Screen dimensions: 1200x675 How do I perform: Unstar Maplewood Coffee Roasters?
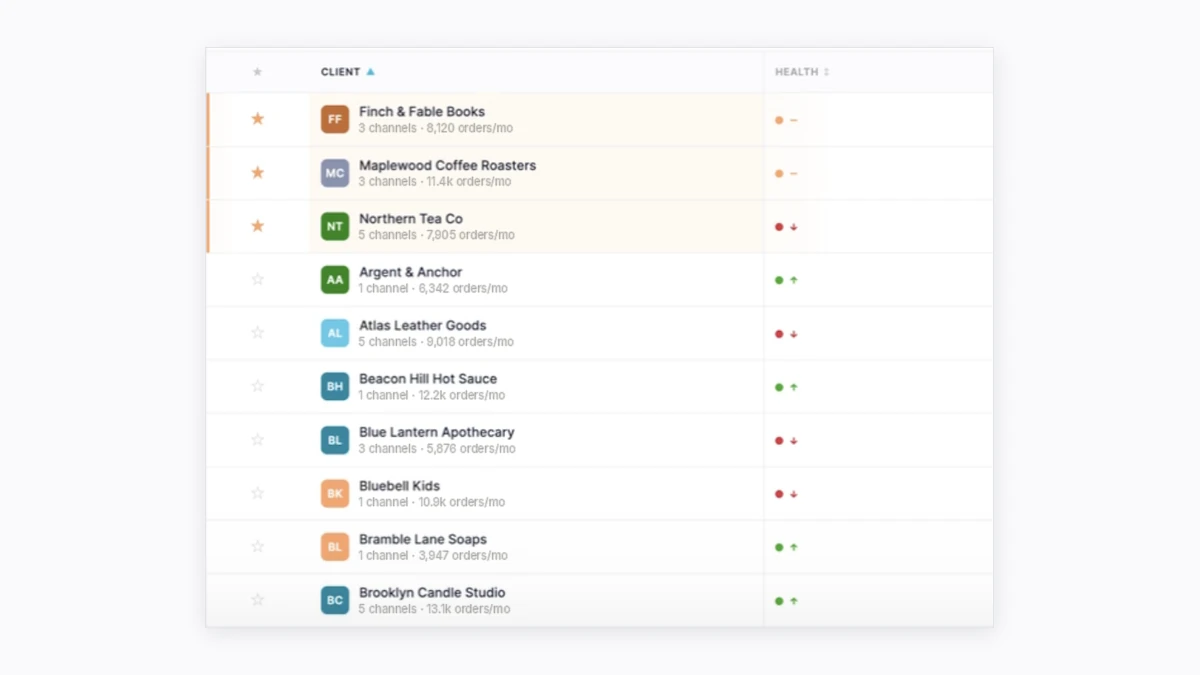[x=257, y=173]
